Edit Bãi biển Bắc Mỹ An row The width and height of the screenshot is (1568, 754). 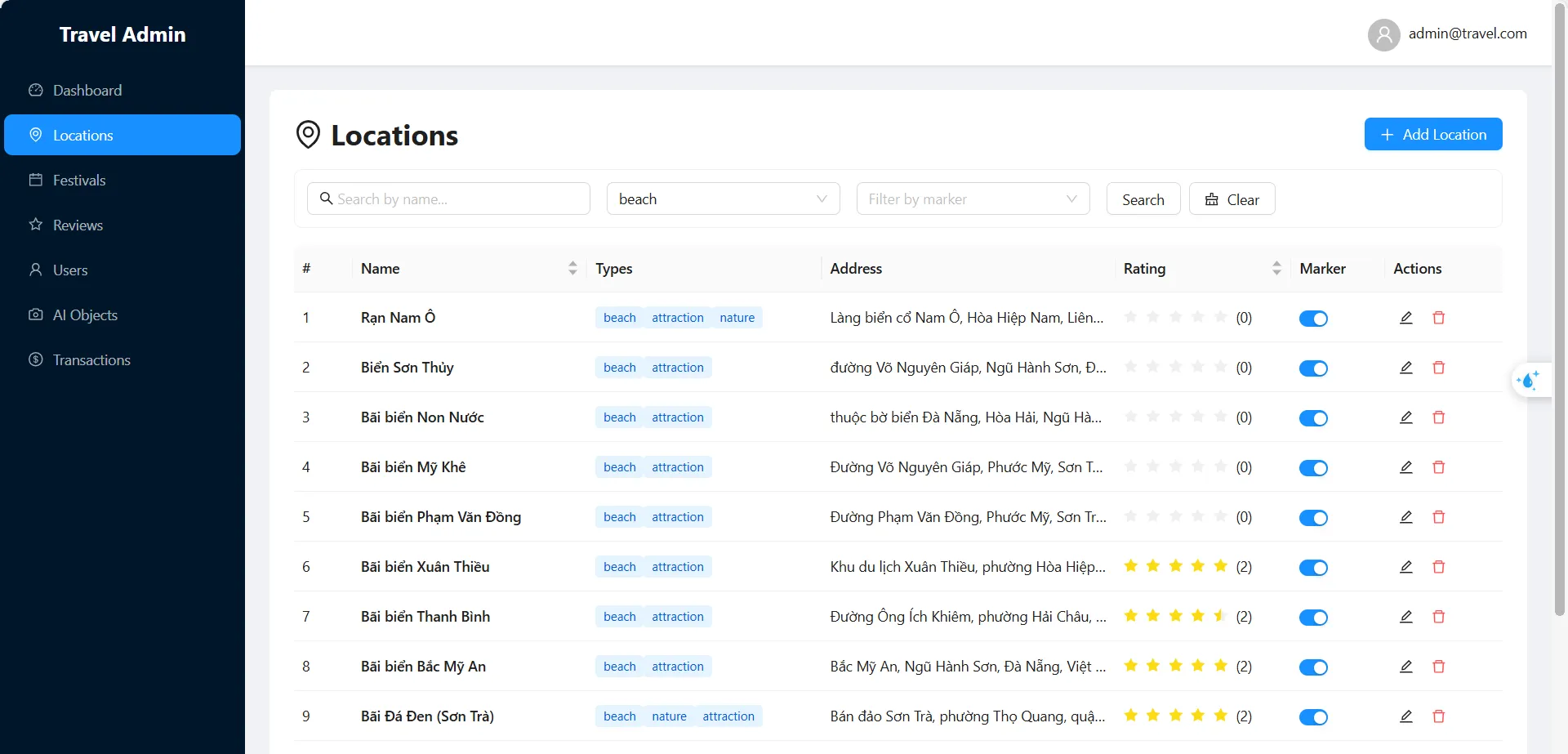pyautogui.click(x=1406, y=667)
